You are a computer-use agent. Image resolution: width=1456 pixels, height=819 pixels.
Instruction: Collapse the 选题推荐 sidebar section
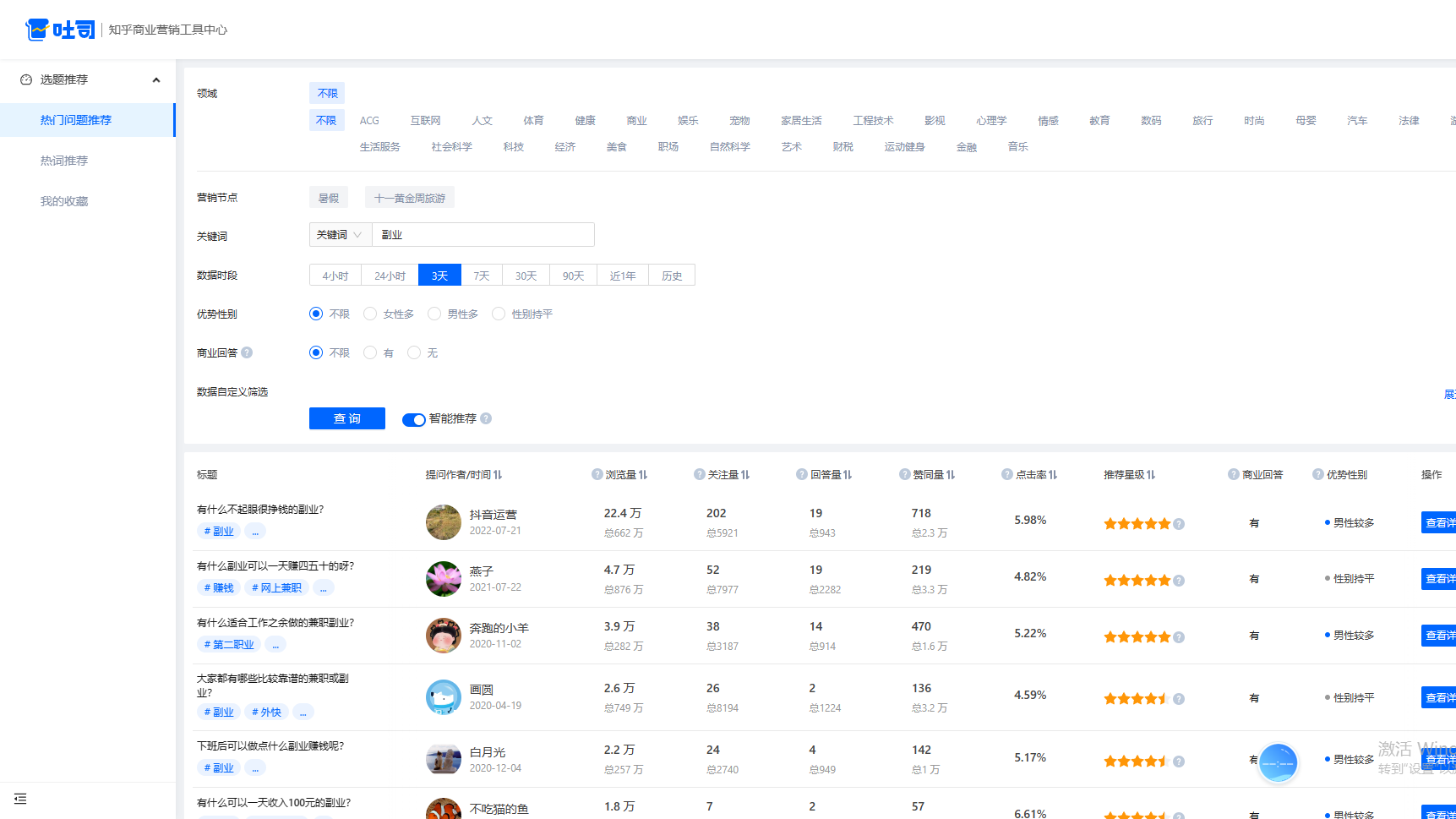pyautogui.click(x=156, y=79)
